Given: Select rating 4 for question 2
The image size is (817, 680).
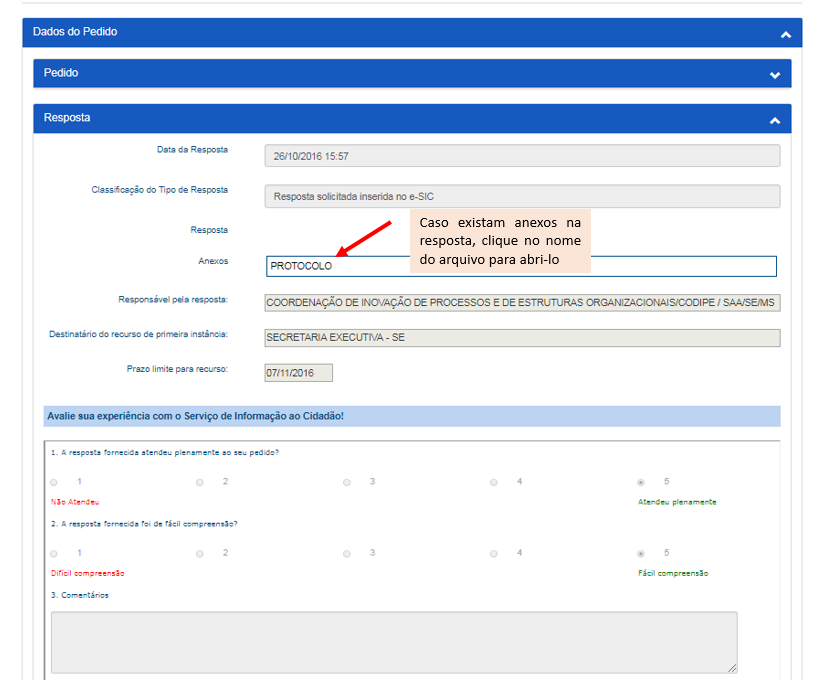Looking at the screenshot, I should [x=494, y=554].
